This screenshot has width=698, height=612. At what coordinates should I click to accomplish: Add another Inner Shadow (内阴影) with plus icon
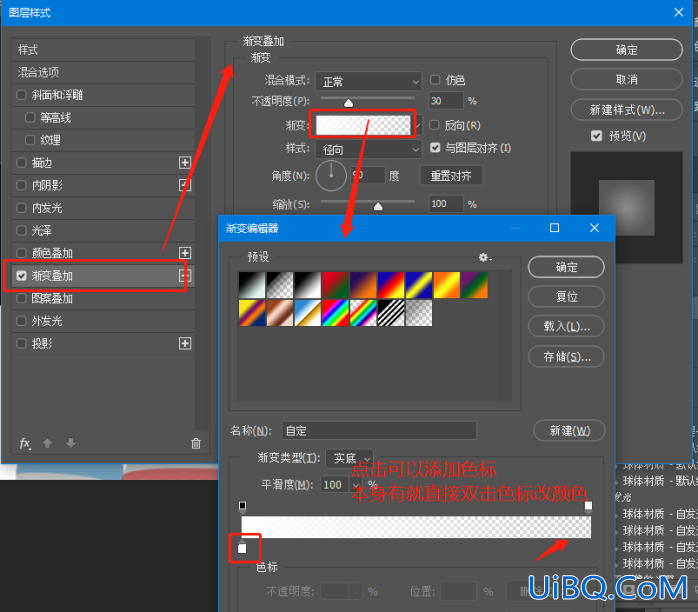(185, 185)
